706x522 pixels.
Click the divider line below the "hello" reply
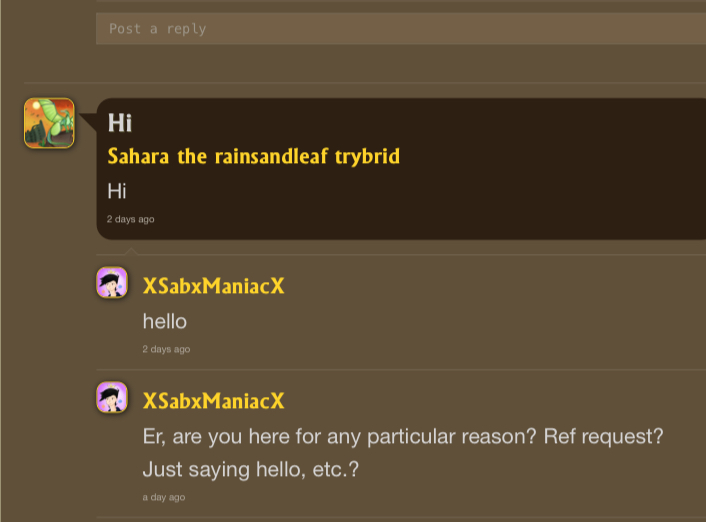[400, 370]
